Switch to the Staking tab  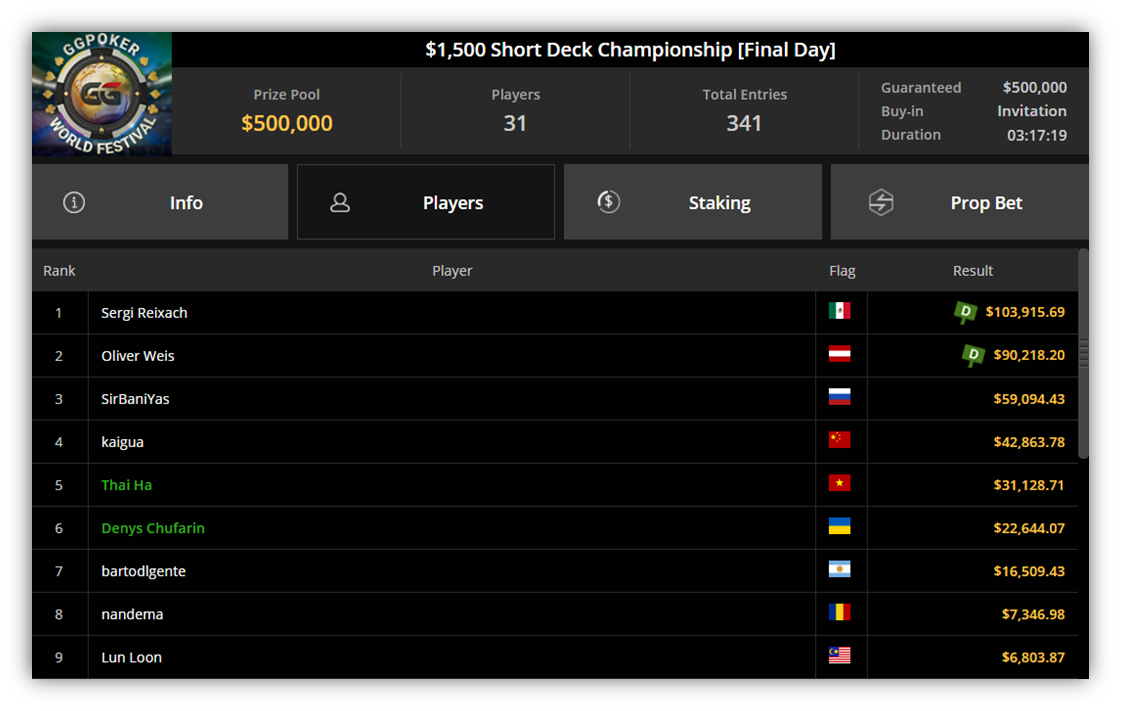point(693,202)
